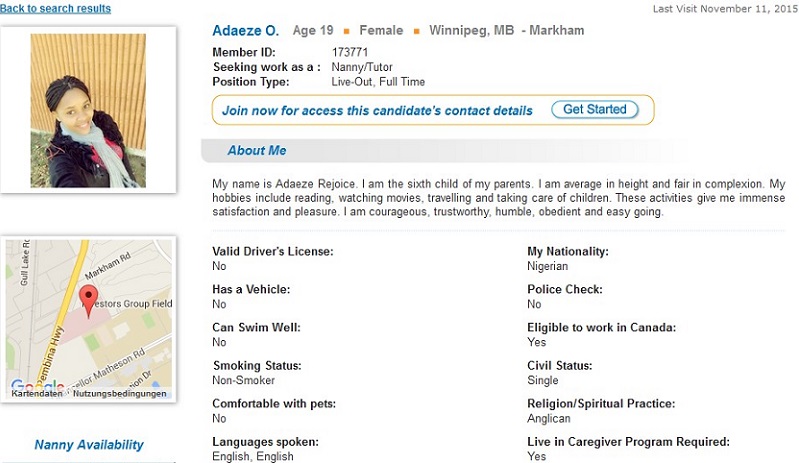Image resolution: width=799 pixels, height=463 pixels.
Task: Open the Nanny Availability section
Action: tap(89, 445)
